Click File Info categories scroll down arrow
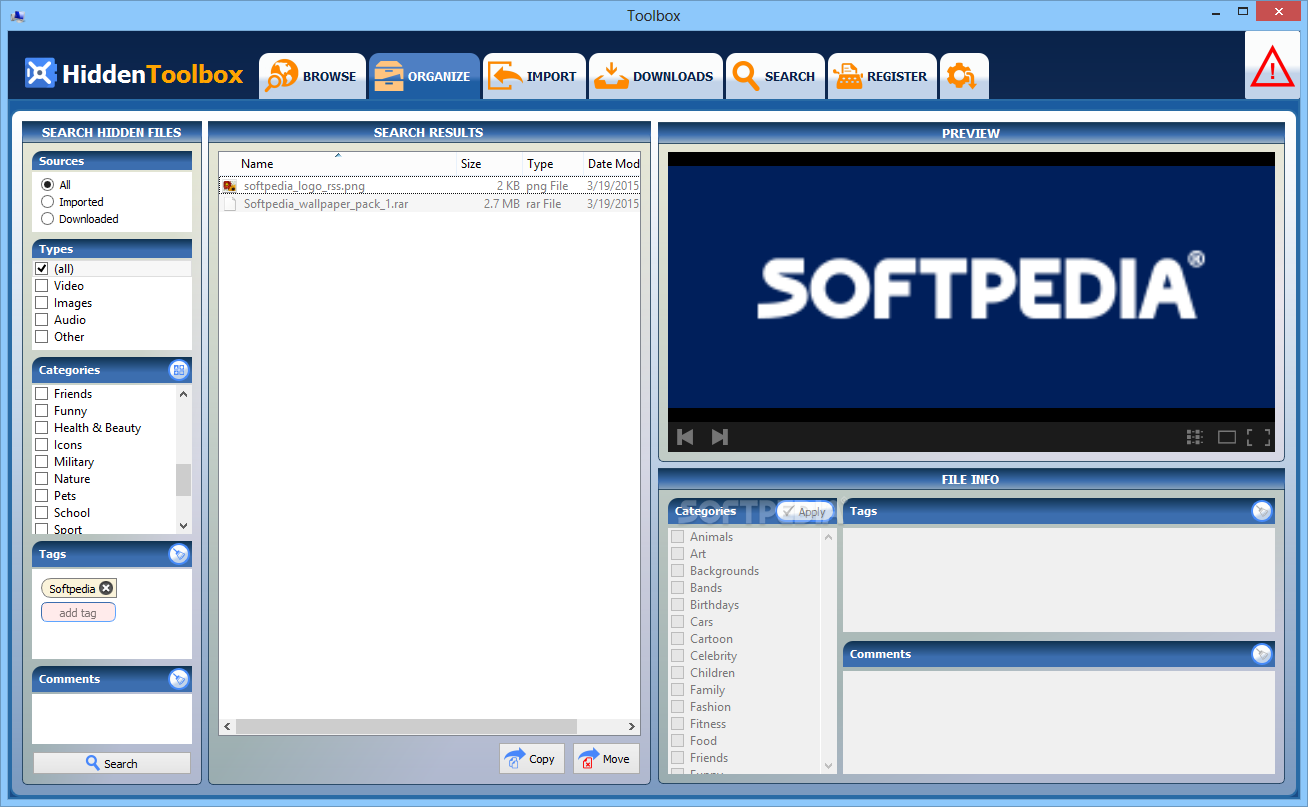 [x=828, y=765]
